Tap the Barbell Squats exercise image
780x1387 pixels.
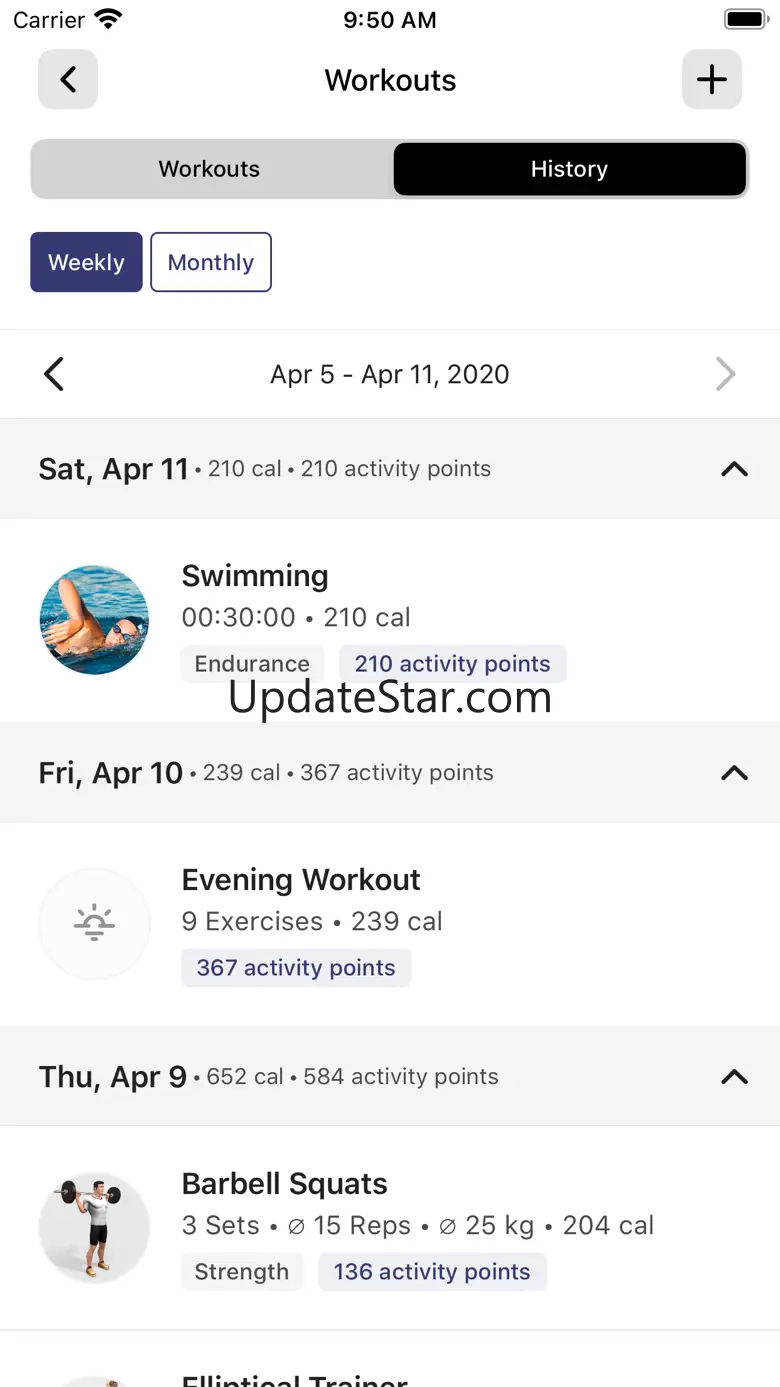point(94,1228)
